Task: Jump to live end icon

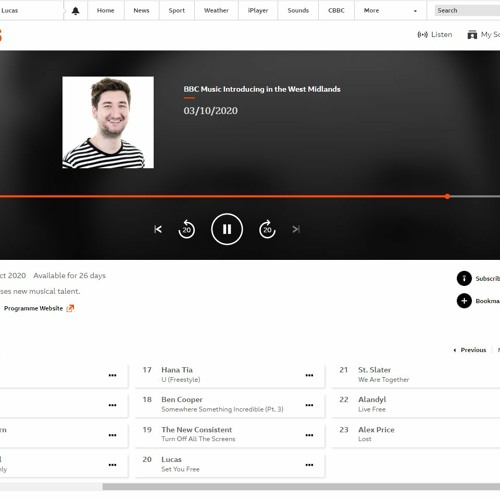Action: pyautogui.click(x=296, y=229)
